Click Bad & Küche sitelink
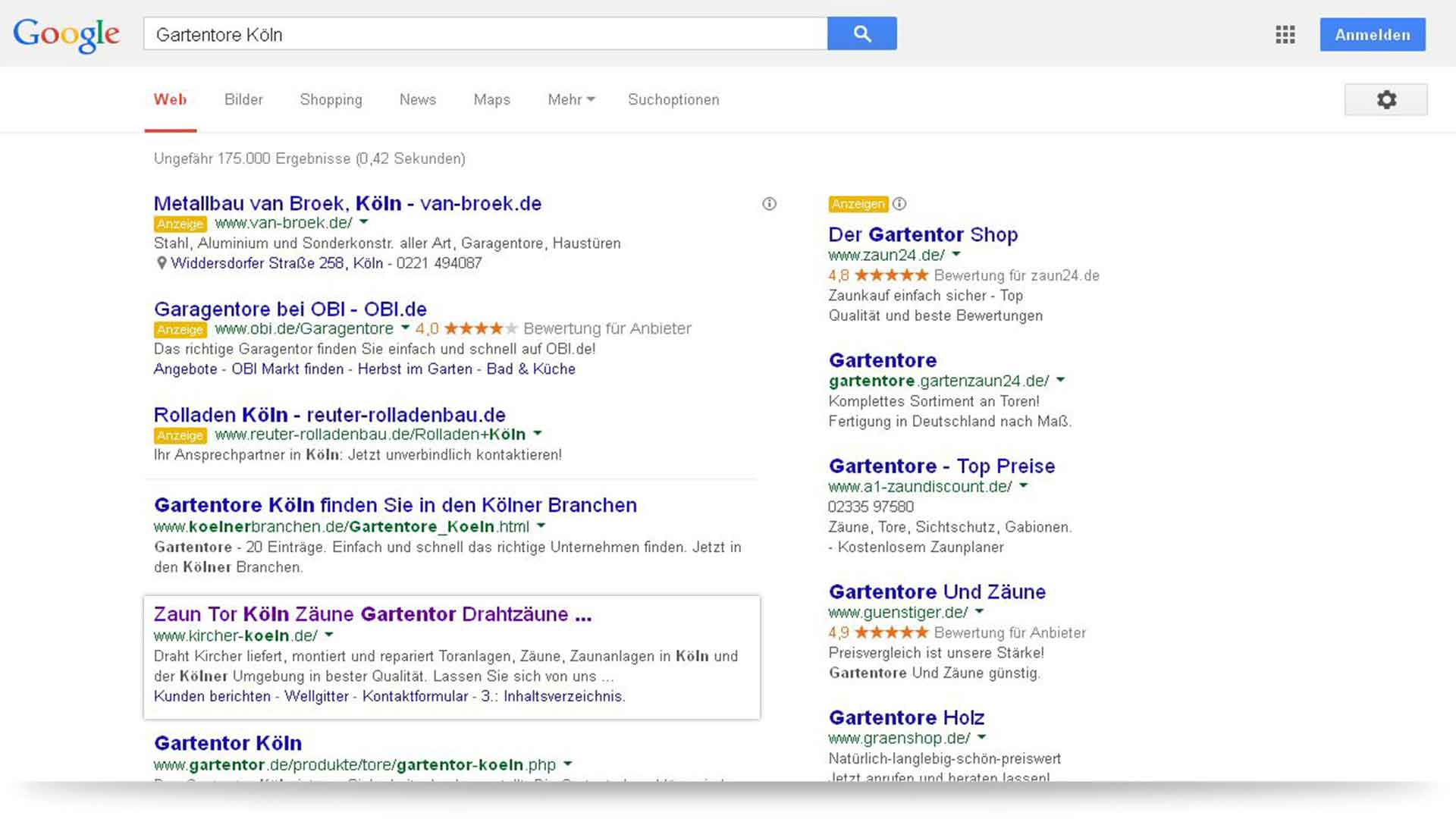Screen dimensions: 1456x819 coord(531,369)
